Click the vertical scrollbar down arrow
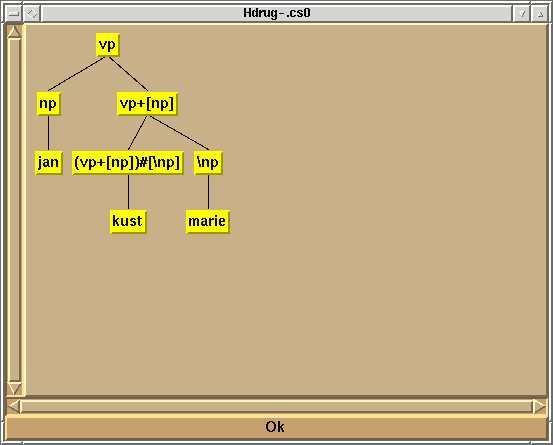 [14, 388]
